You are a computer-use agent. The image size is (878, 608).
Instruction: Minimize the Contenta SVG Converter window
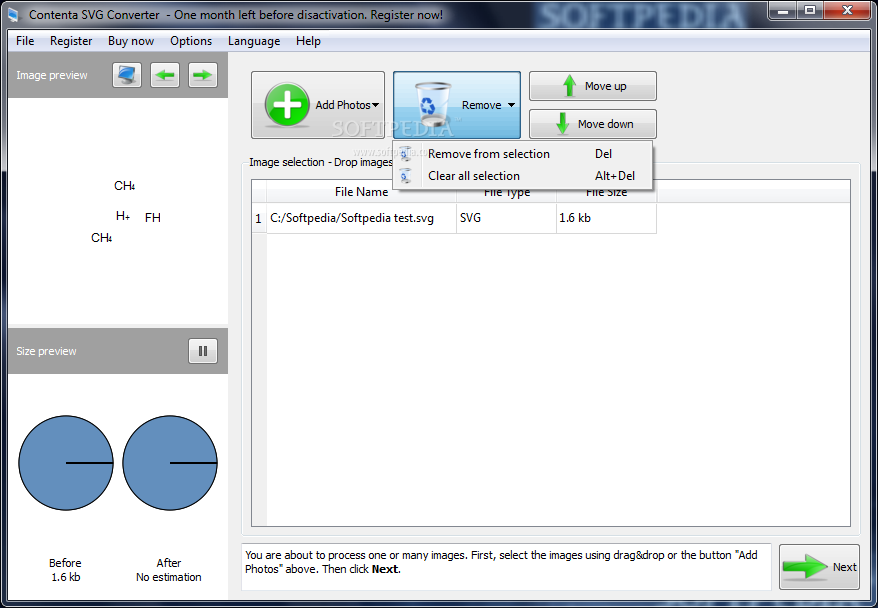[783, 11]
